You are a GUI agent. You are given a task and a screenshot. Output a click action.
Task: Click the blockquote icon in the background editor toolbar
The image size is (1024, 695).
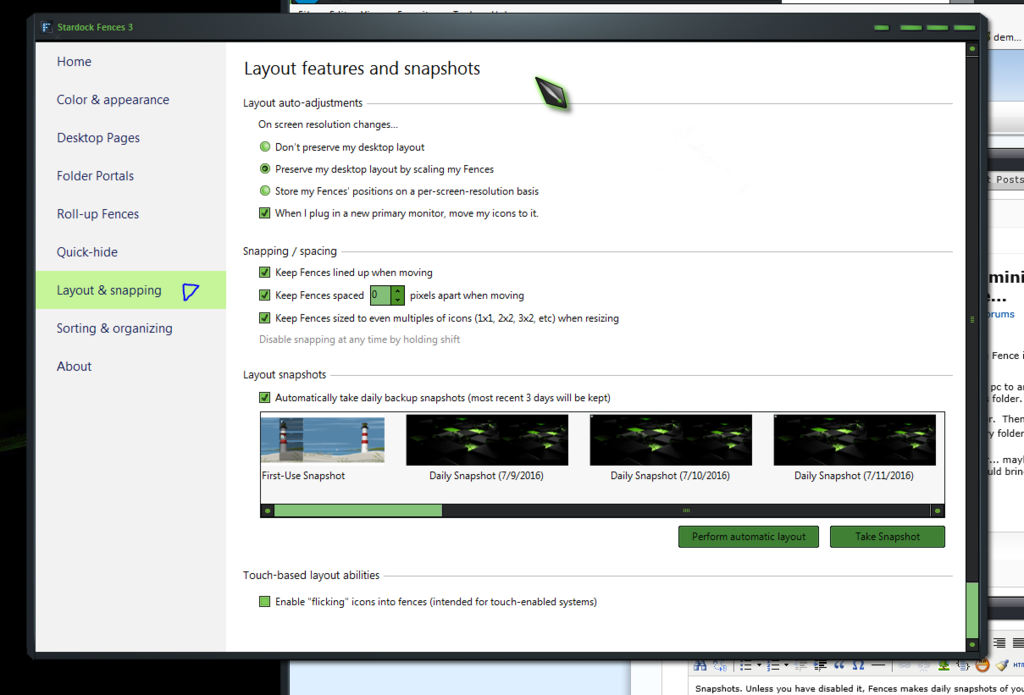point(839,666)
